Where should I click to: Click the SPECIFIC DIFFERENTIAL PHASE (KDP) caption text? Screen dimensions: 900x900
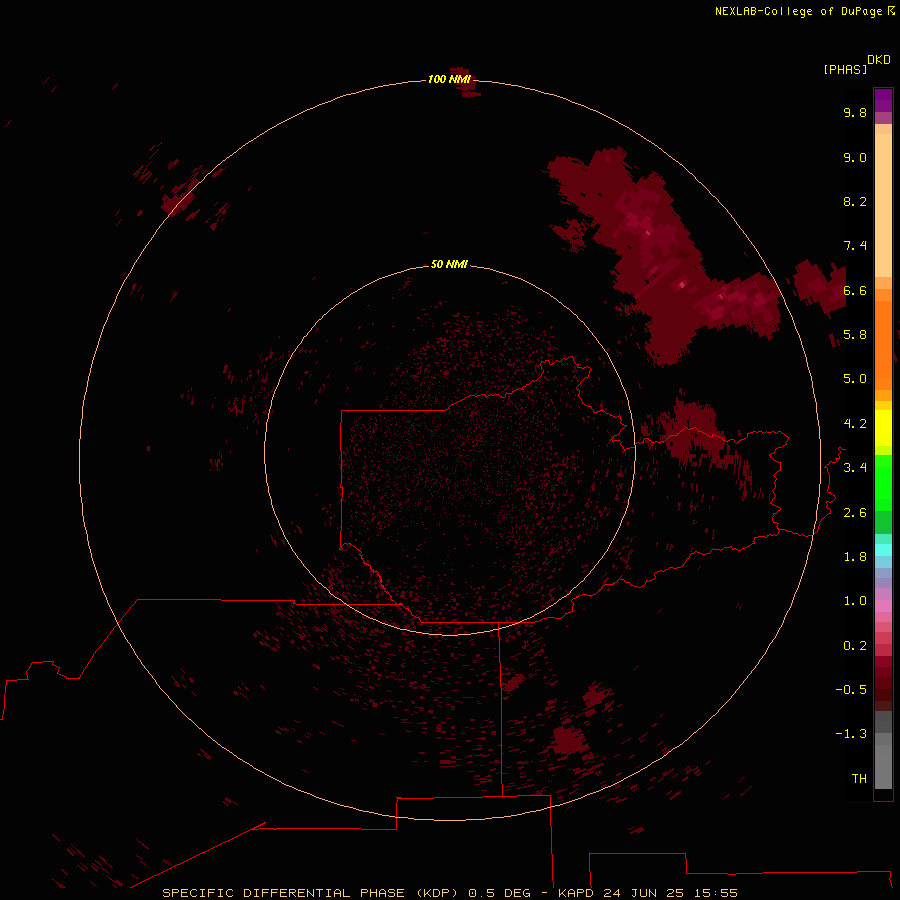pyautogui.click(x=311, y=893)
